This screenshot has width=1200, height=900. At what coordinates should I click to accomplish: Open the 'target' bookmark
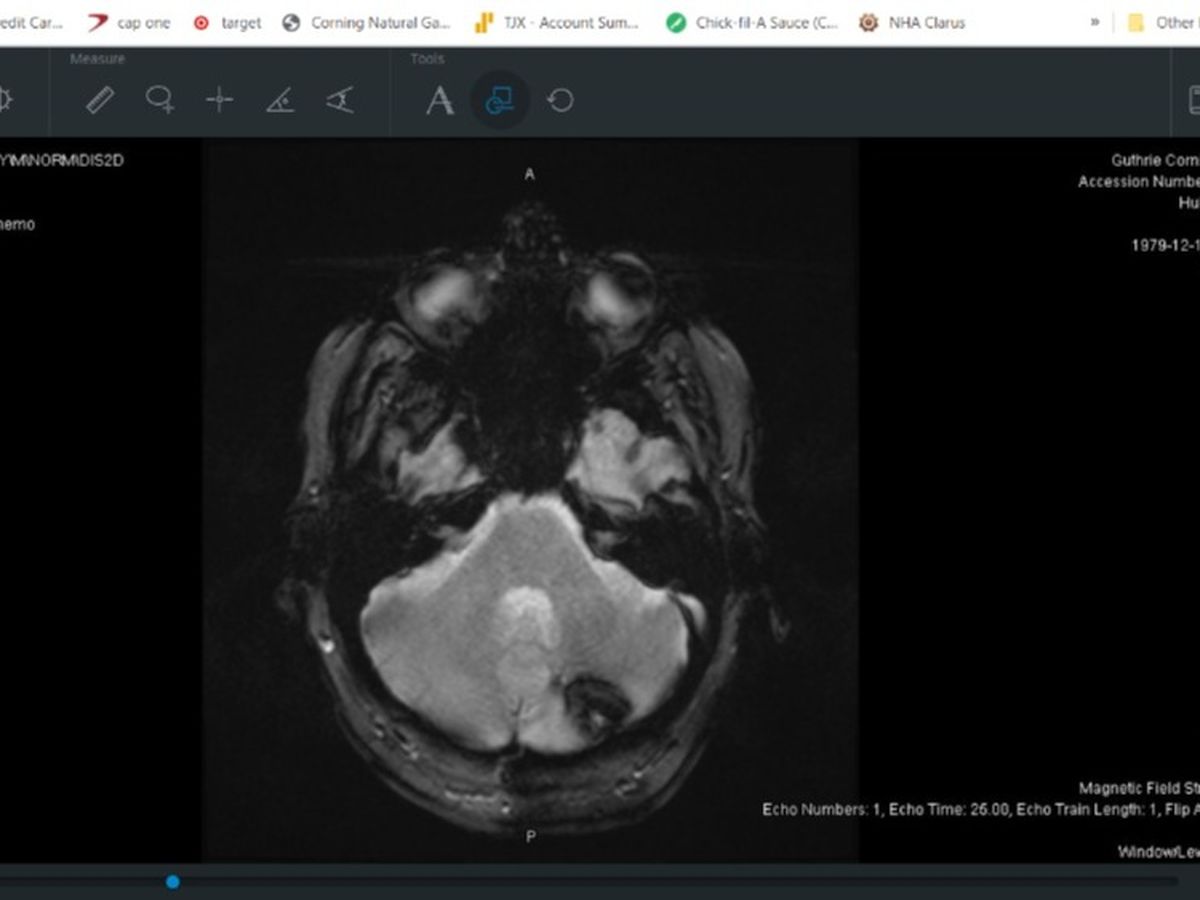[x=227, y=22]
